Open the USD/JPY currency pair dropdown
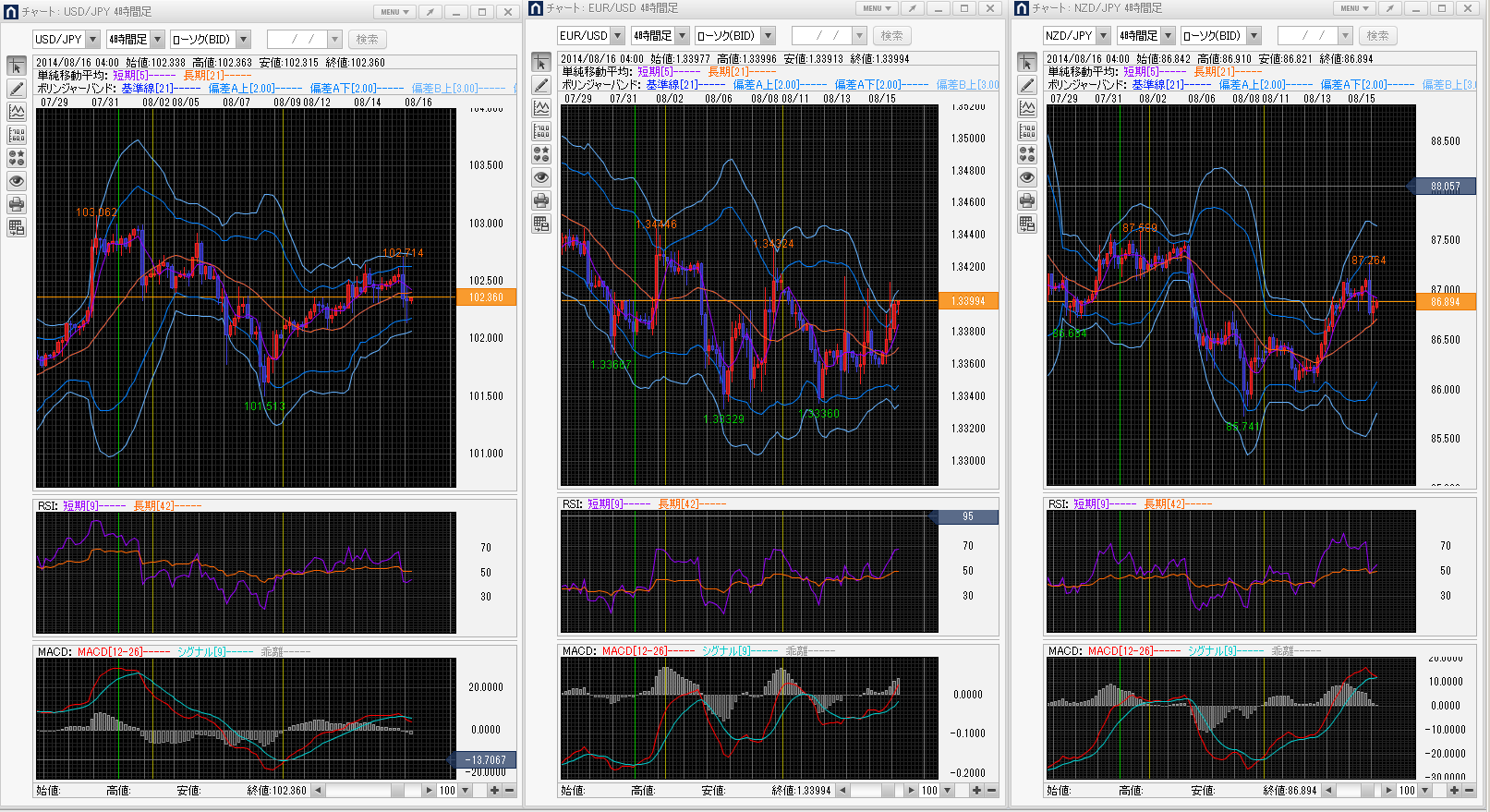The width and height of the screenshot is (1490, 812). pyautogui.click(x=91, y=40)
